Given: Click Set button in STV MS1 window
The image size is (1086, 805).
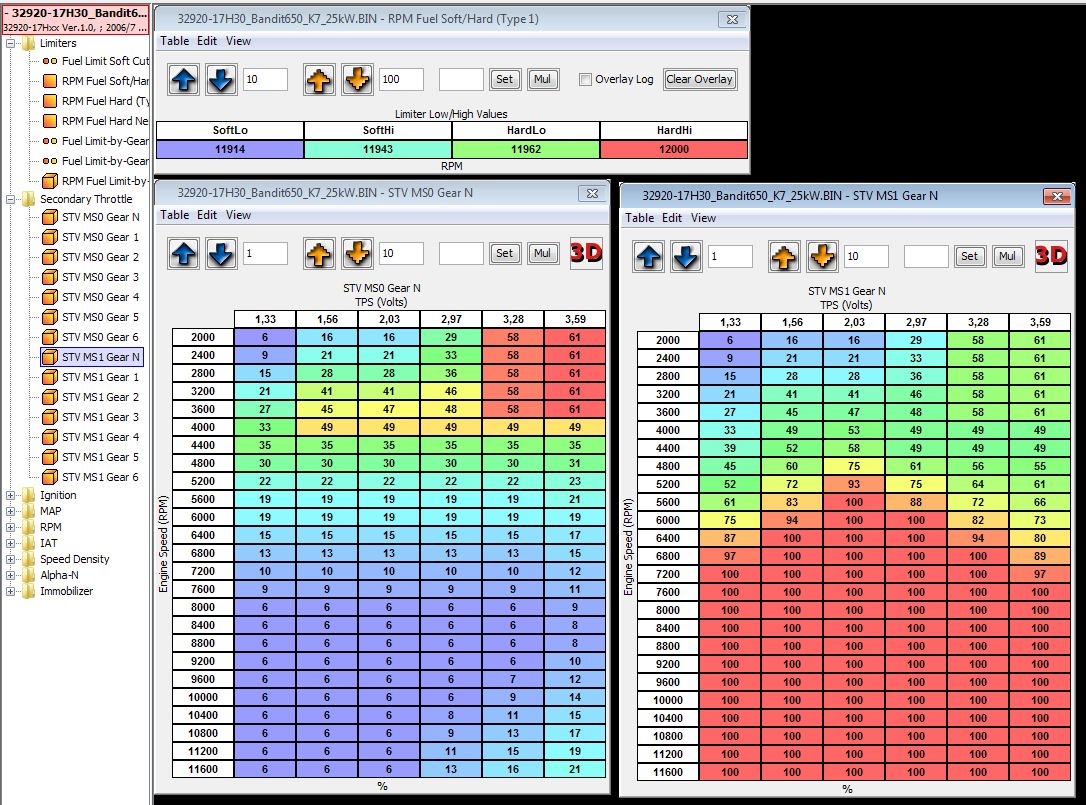Looking at the screenshot, I should tap(969, 257).
